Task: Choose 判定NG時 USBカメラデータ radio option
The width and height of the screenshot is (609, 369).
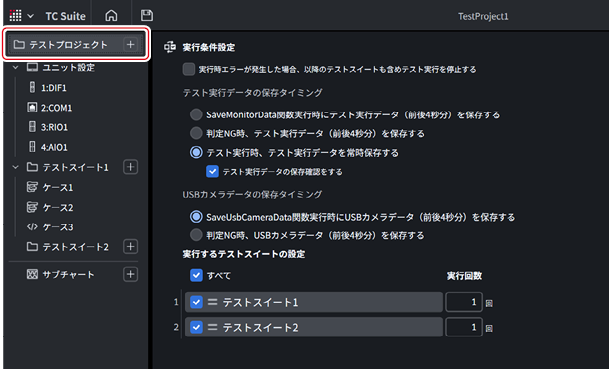Action: coord(196,235)
